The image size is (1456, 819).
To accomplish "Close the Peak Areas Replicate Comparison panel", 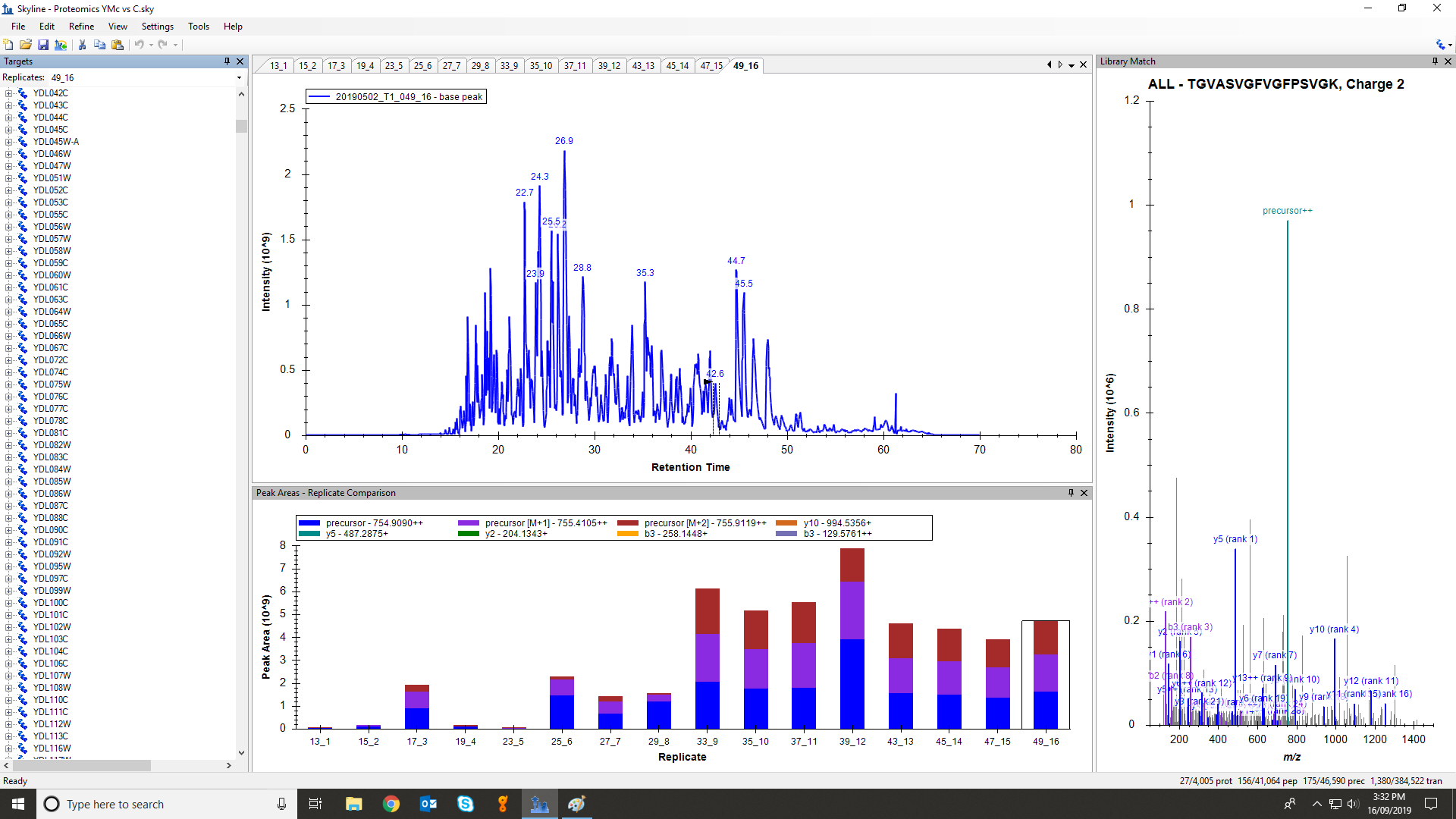I will [x=1084, y=493].
